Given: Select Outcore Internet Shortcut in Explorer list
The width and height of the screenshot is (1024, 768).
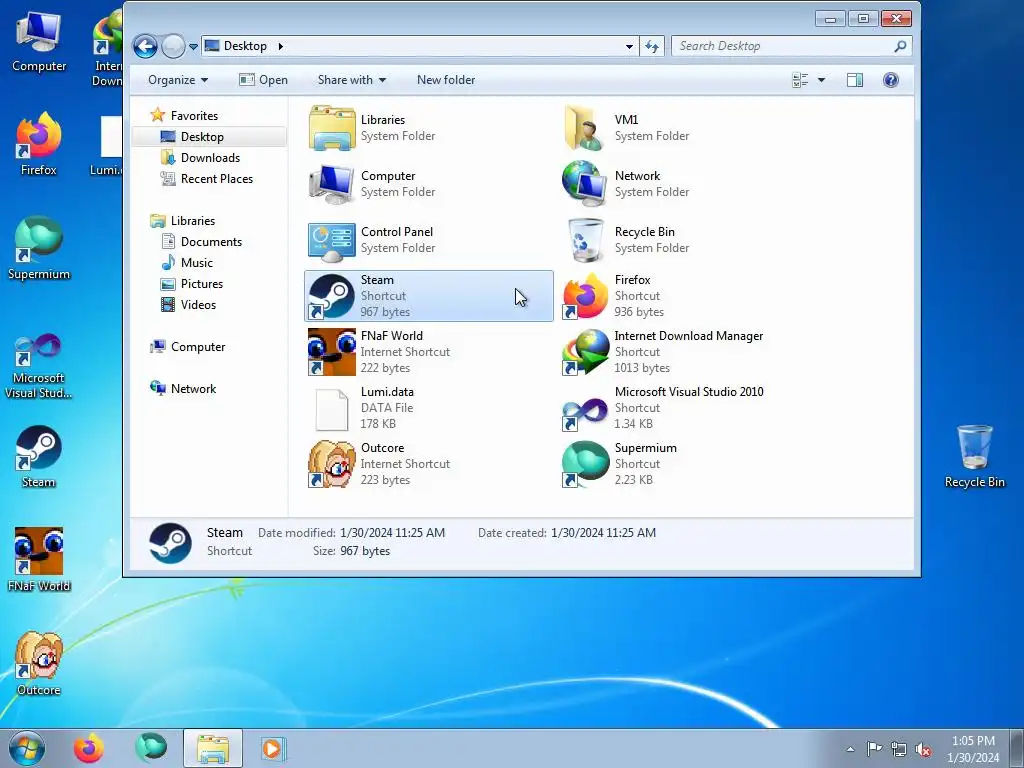Looking at the screenshot, I should (x=428, y=464).
